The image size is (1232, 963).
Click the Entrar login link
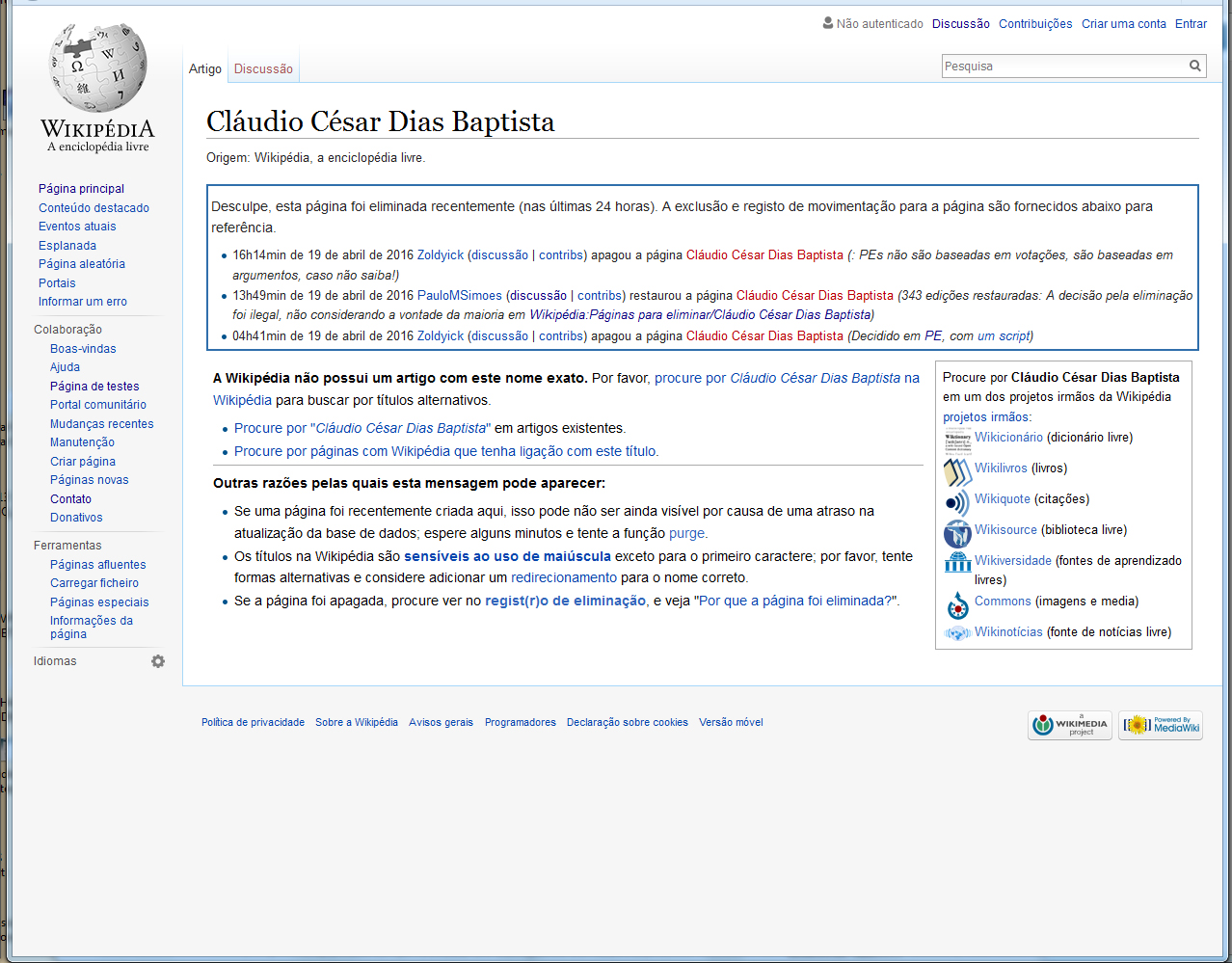coord(1191,24)
